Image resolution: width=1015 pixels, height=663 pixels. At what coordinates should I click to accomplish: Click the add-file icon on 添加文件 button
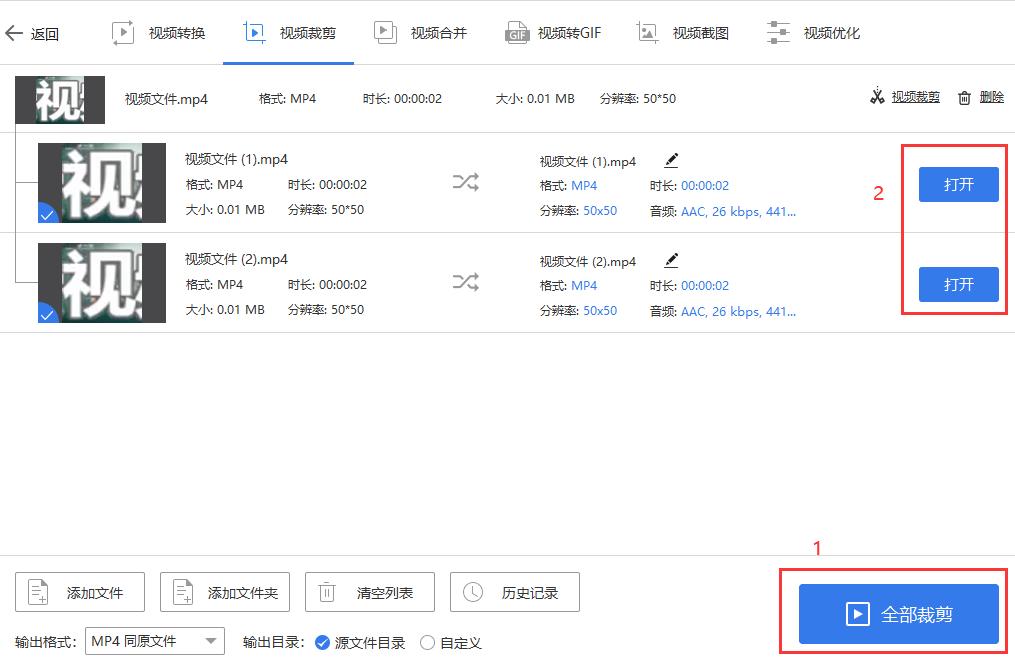[x=36, y=592]
